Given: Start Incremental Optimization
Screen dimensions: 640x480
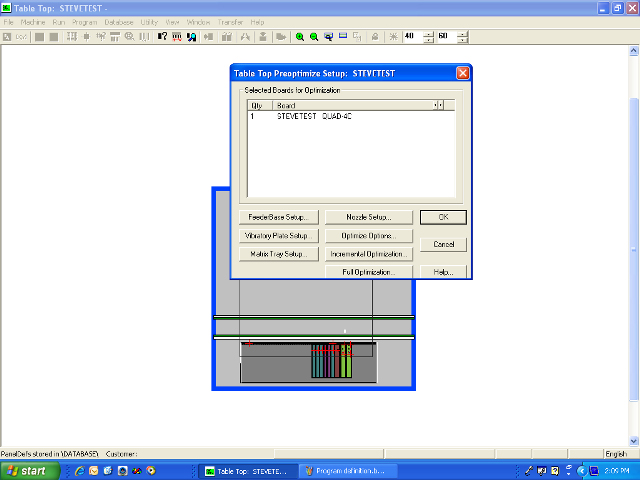Looking at the screenshot, I should [369, 254].
